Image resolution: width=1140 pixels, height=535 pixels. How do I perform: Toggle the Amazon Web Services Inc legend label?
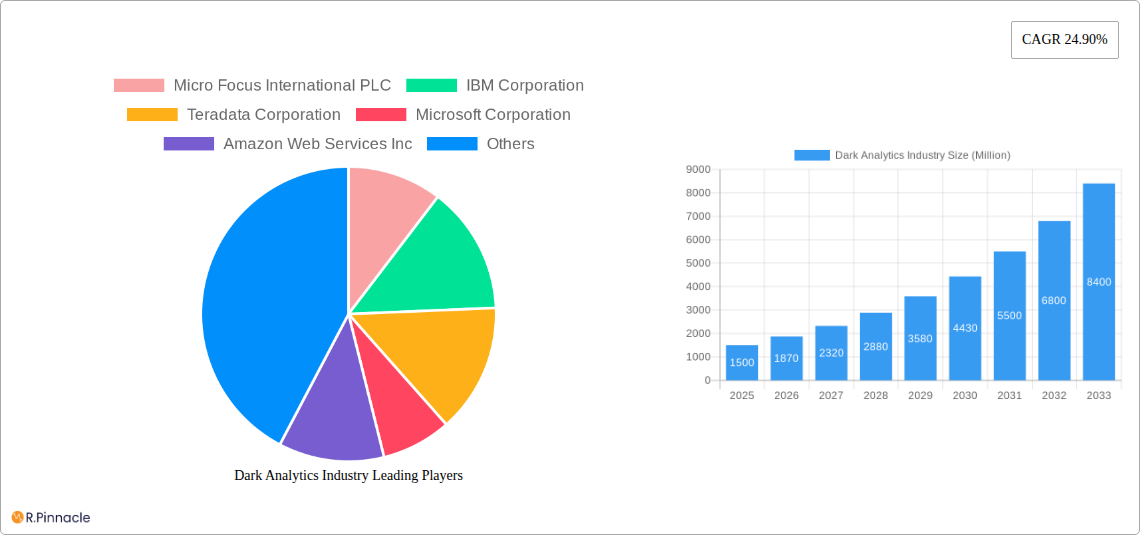pos(318,144)
